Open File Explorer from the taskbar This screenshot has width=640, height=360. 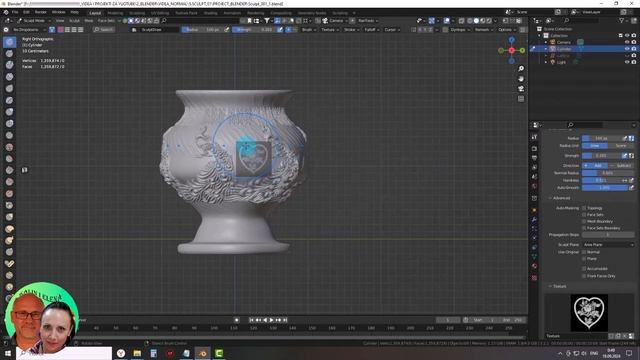click(x=137, y=353)
